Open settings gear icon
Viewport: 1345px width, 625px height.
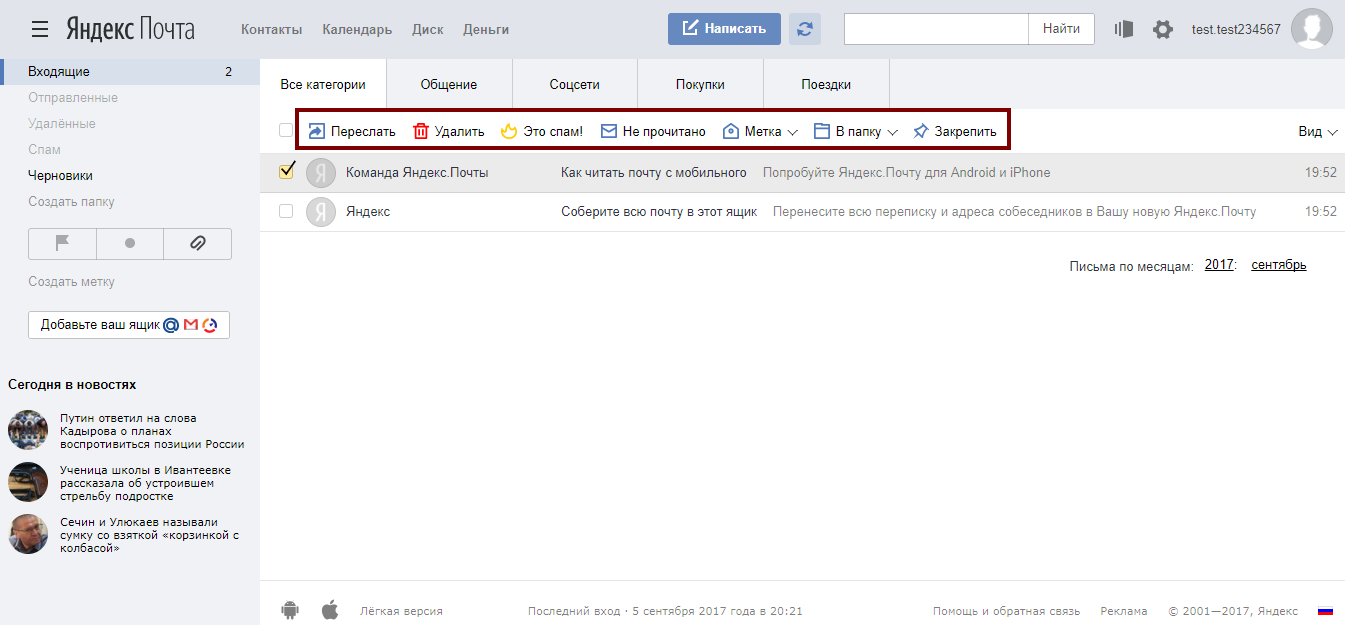pos(1162,29)
